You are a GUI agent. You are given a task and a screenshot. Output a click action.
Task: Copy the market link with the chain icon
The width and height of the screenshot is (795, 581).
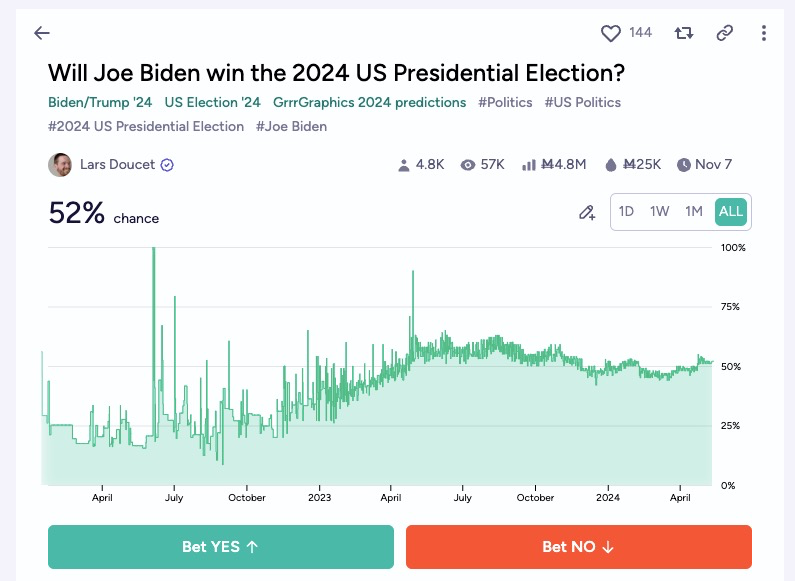(x=725, y=33)
